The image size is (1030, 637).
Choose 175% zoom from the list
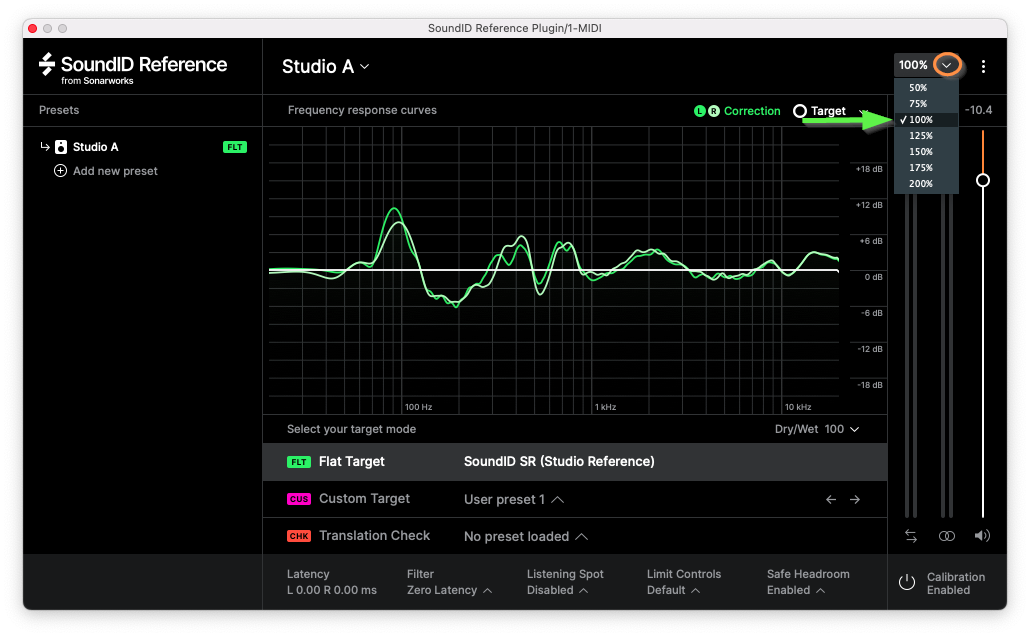tap(926, 167)
